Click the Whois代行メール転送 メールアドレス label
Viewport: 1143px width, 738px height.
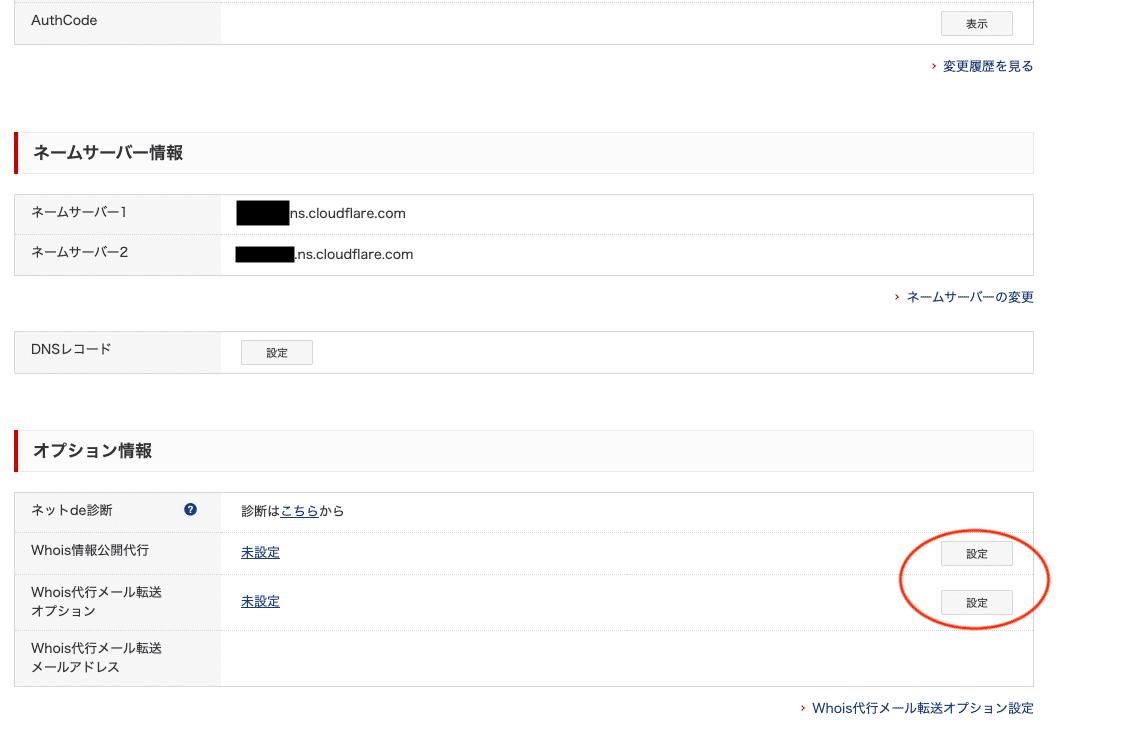96,657
